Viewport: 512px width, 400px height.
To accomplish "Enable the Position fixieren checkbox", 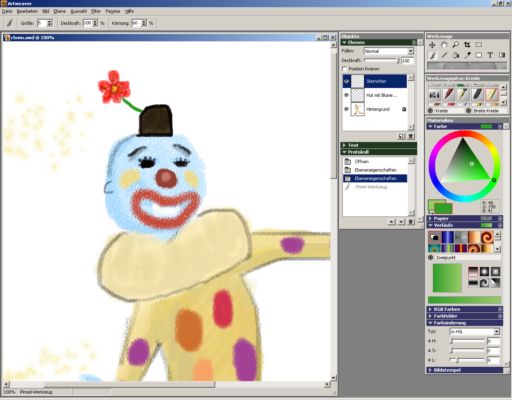I will click(x=344, y=69).
